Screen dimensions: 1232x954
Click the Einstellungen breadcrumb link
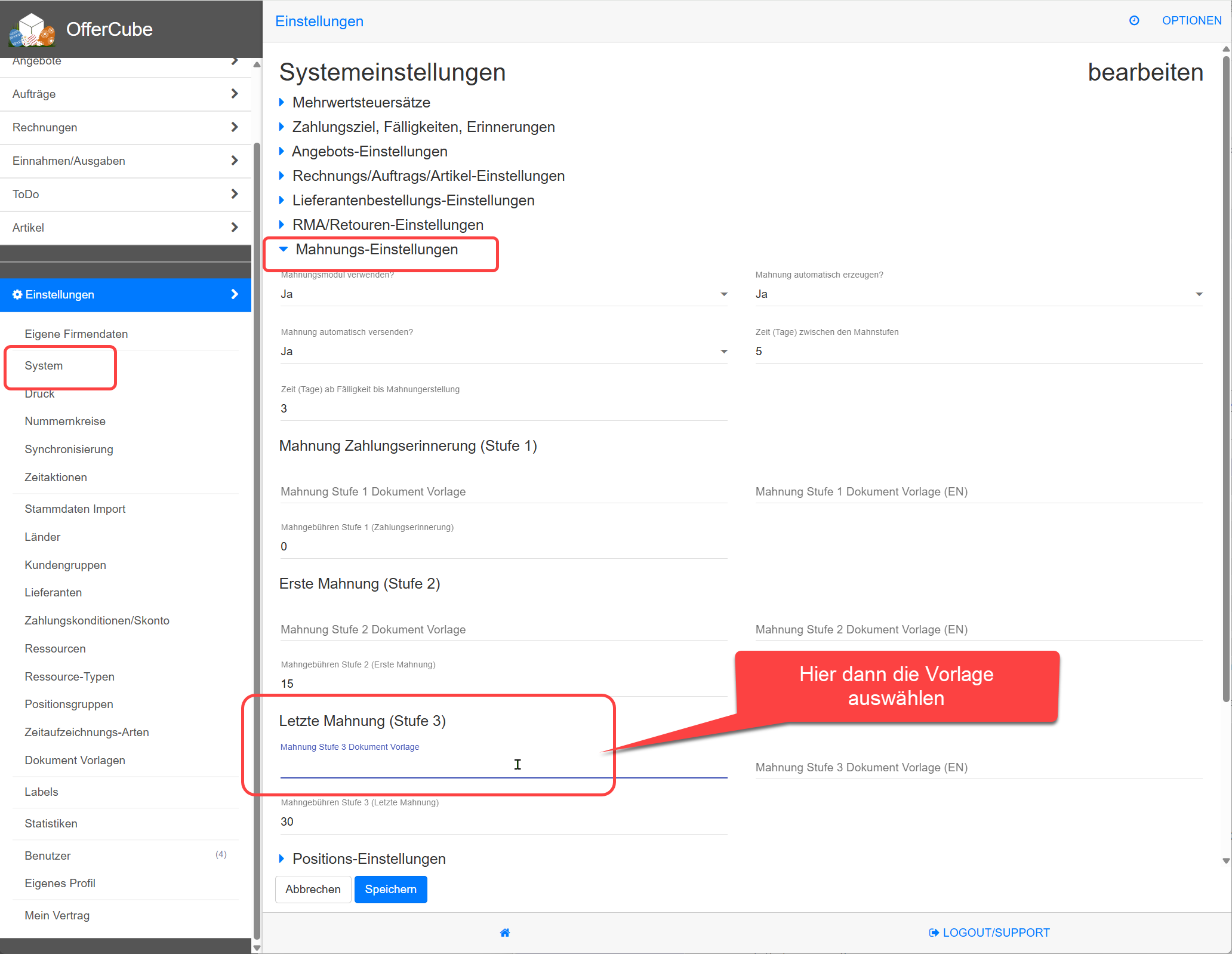[319, 21]
